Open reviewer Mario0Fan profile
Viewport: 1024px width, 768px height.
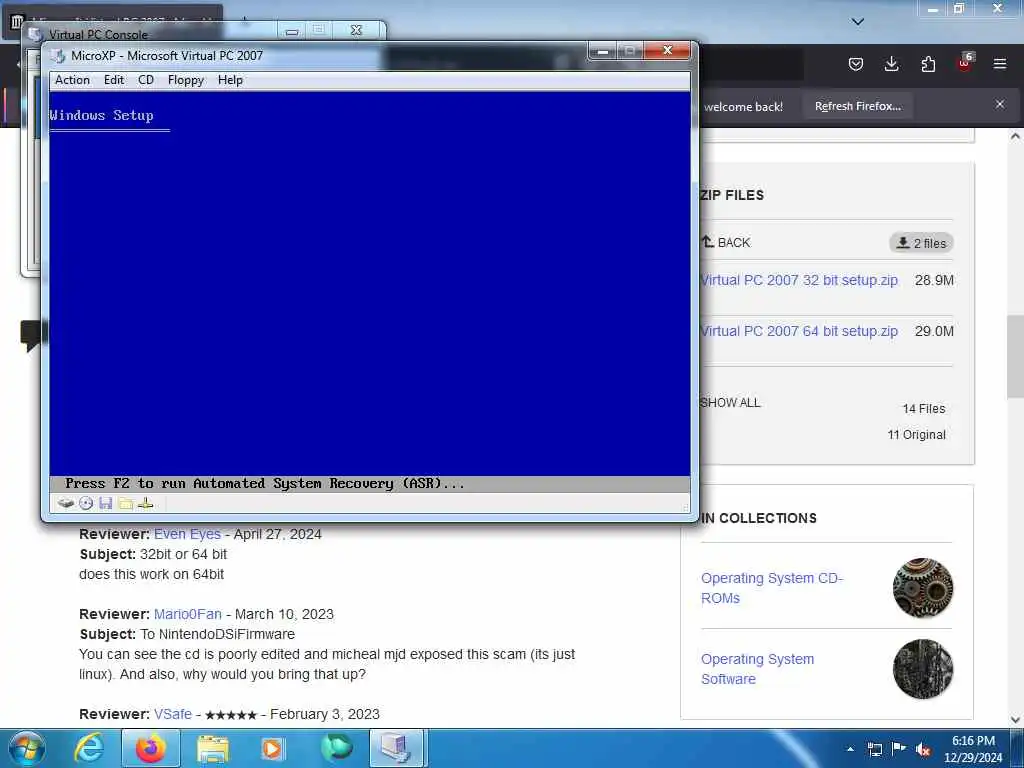click(x=187, y=615)
